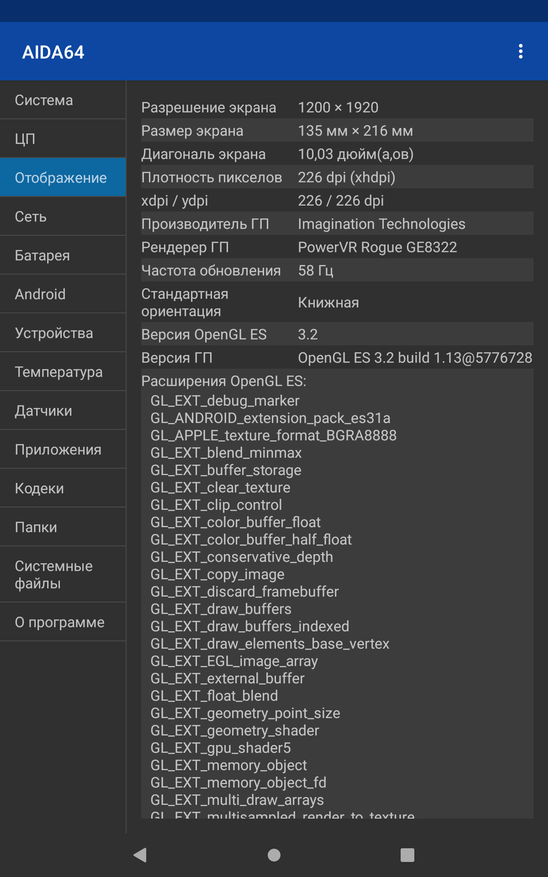Tap the Android back navigation button

[140, 855]
